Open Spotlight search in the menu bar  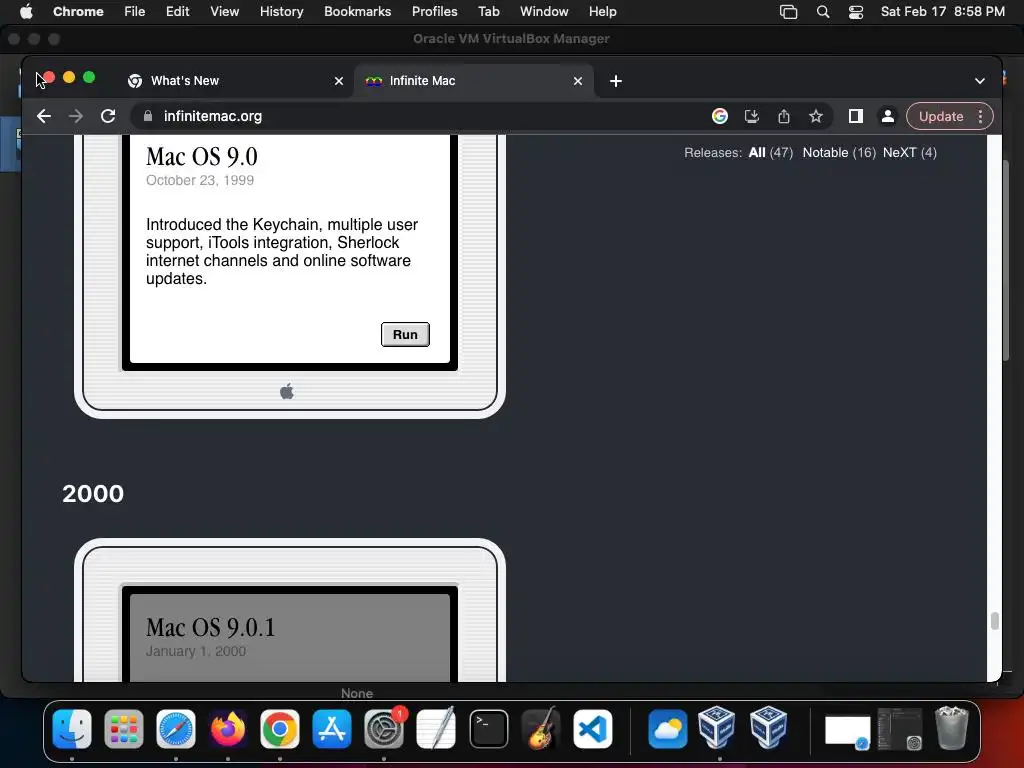pyautogui.click(x=823, y=12)
